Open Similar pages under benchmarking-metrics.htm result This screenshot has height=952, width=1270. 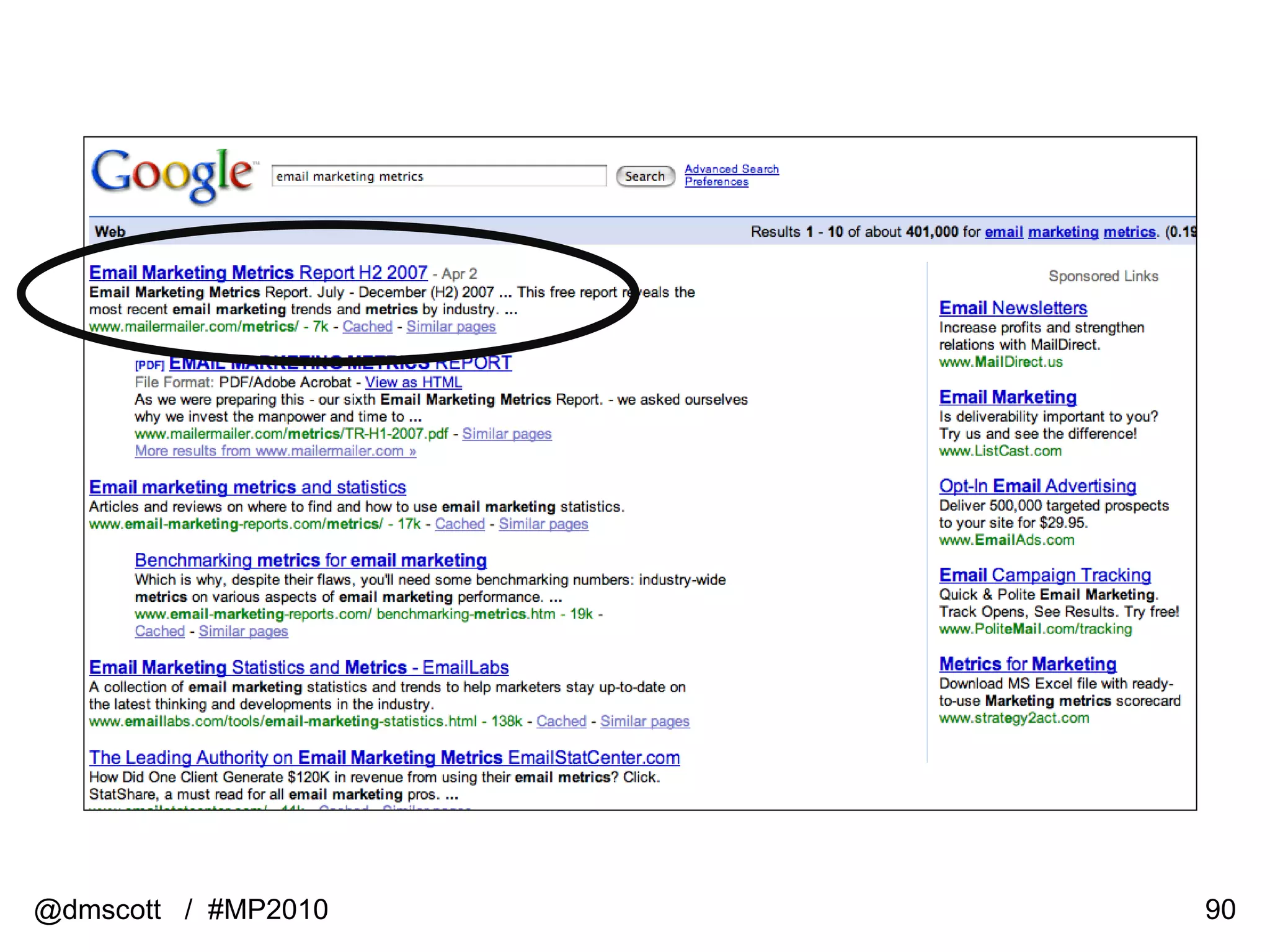click(243, 631)
